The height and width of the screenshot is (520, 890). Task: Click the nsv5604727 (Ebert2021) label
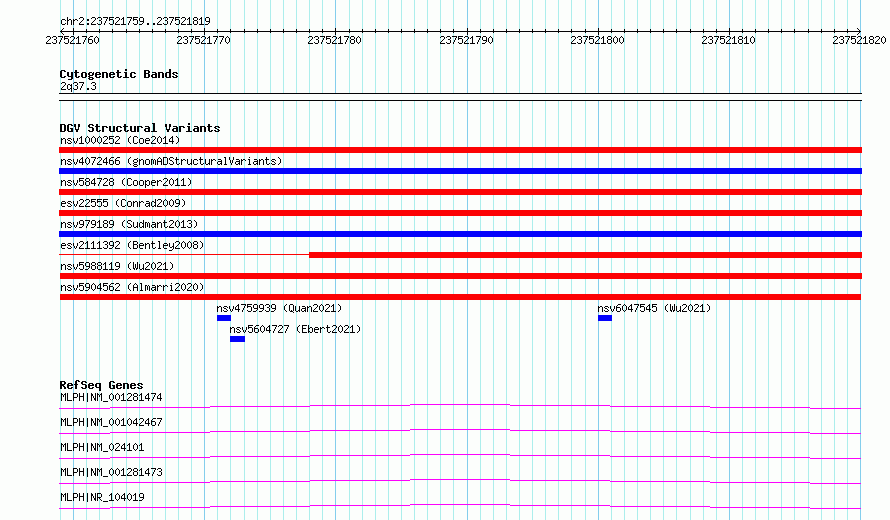tap(295, 329)
